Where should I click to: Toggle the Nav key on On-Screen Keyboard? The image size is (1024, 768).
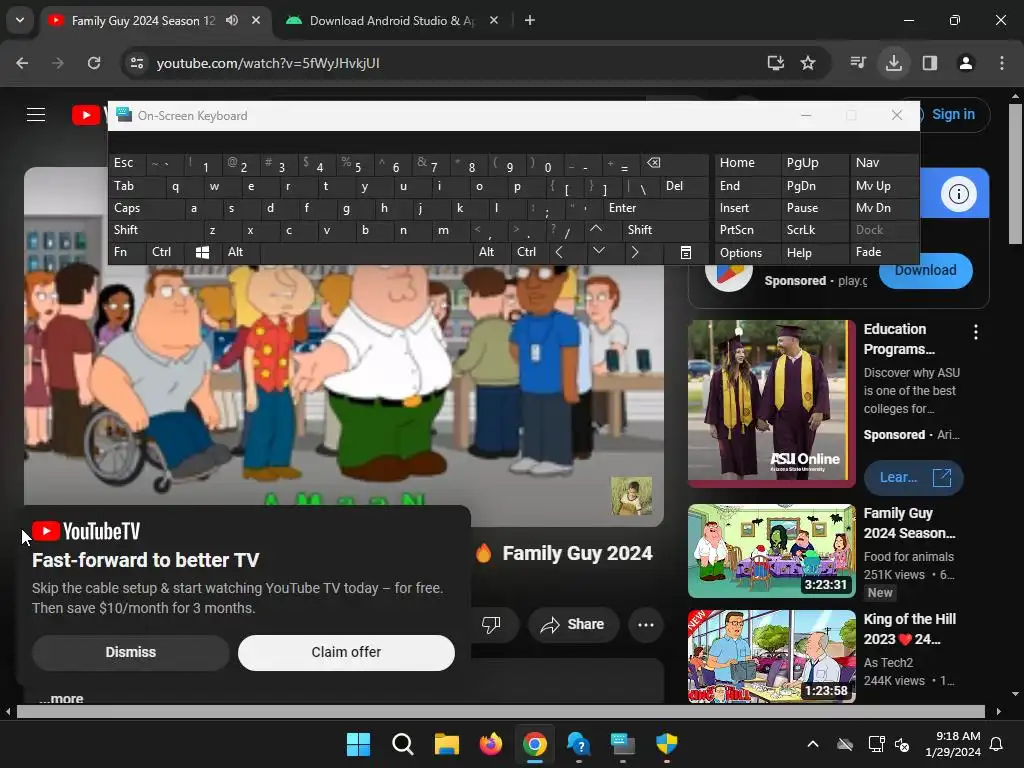tap(883, 163)
